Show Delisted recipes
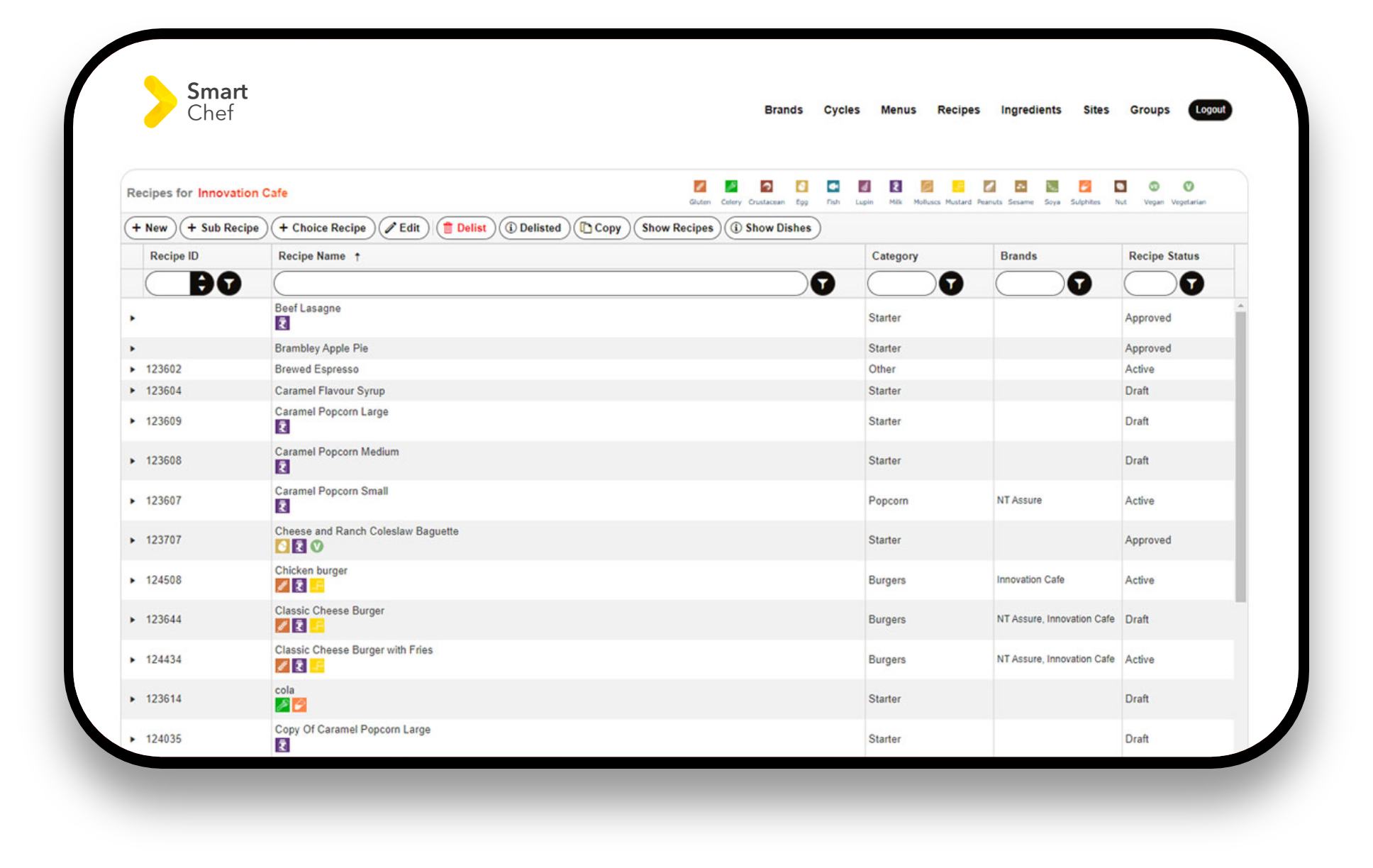Screen dimensions: 1373x868 534,228
